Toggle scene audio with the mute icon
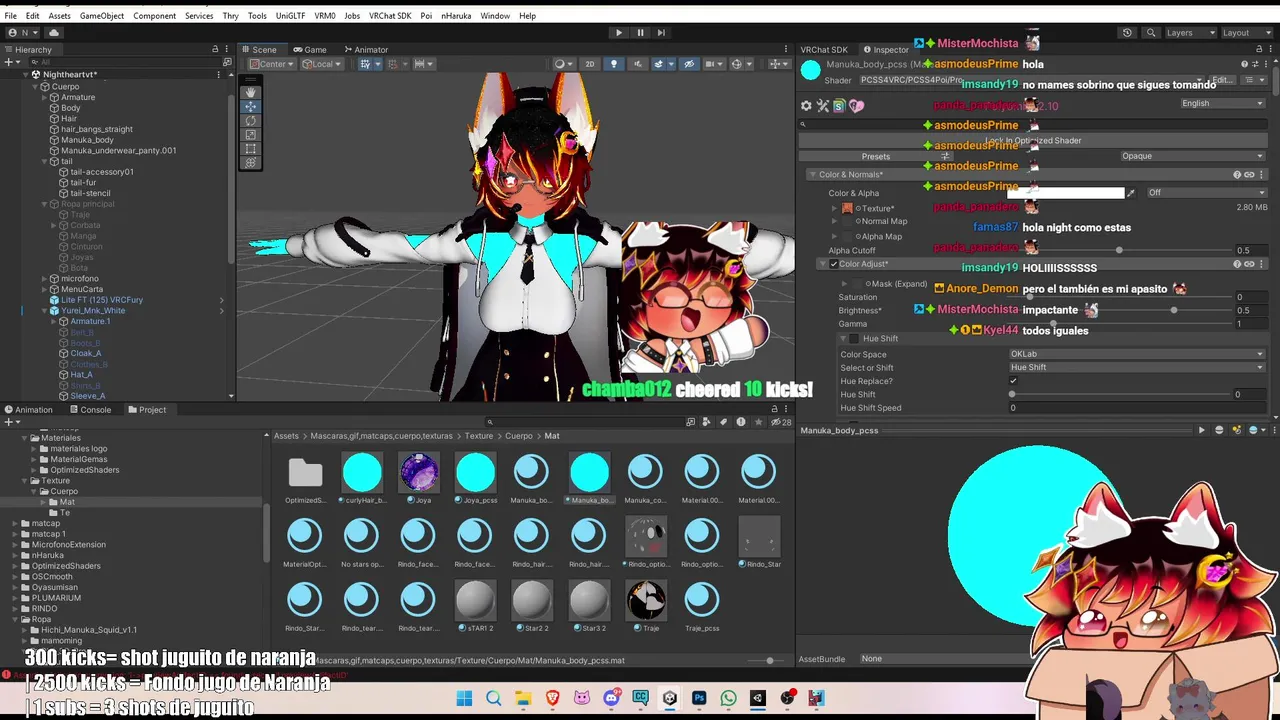This screenshot has width=1280, height=720. point(636,64)
